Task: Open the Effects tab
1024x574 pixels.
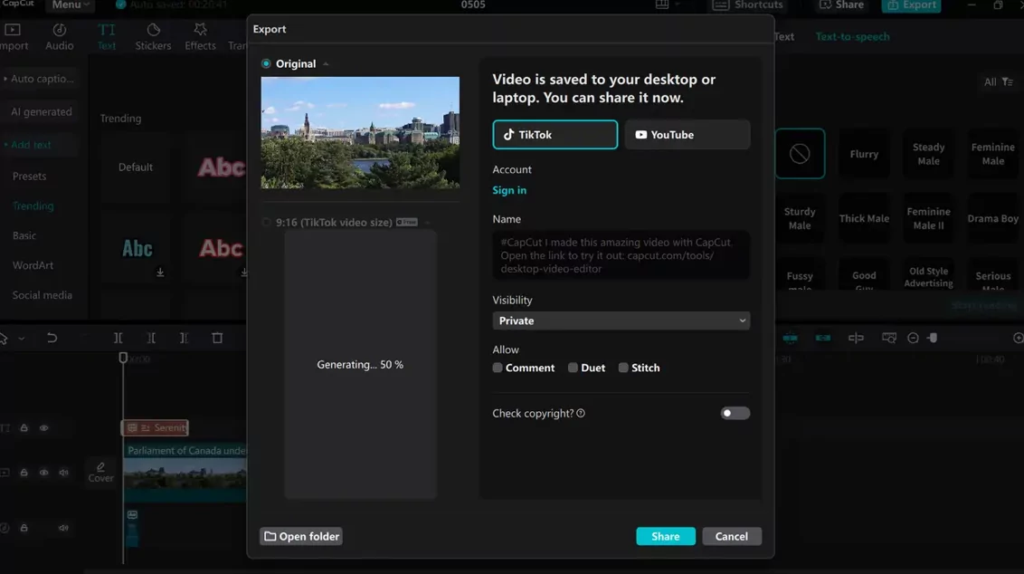Action: (x=200, y=37)
